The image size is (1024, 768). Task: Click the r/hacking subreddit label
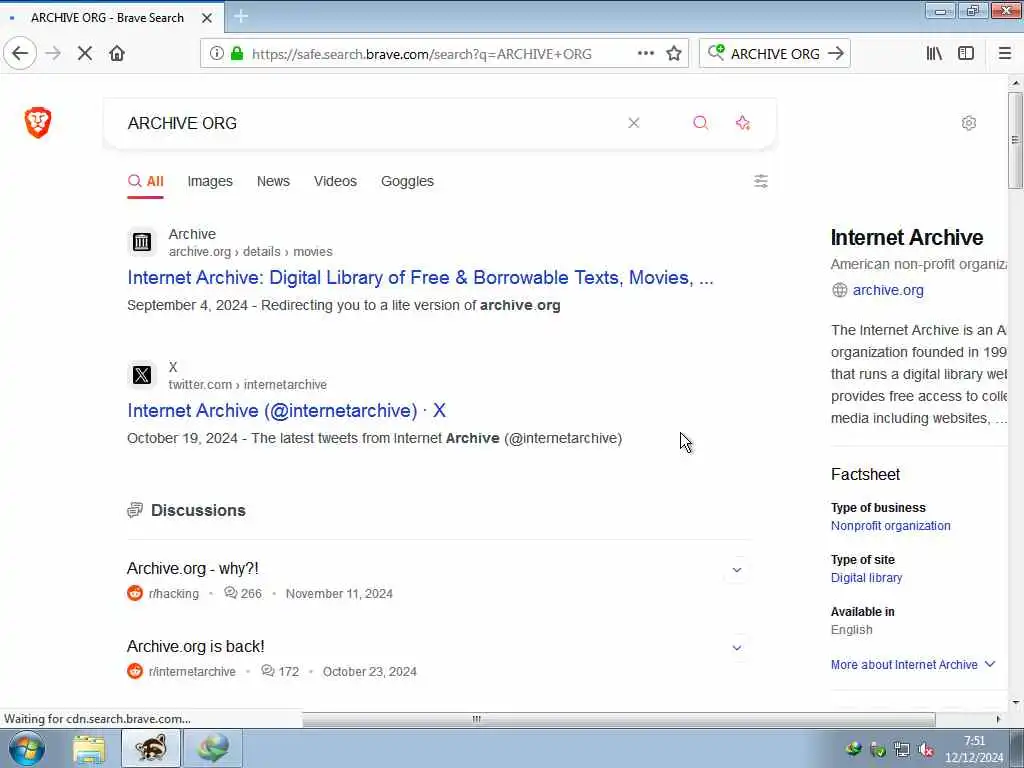tap(173, 594)
